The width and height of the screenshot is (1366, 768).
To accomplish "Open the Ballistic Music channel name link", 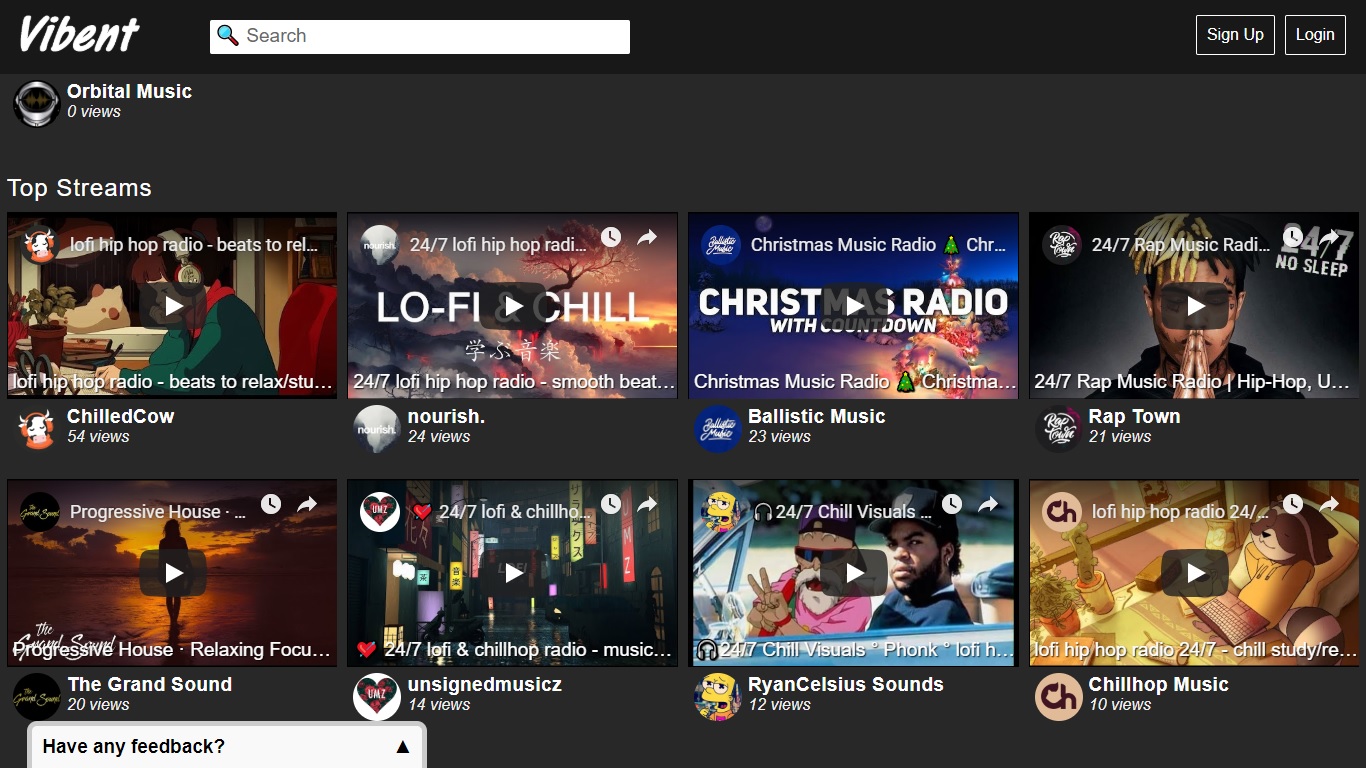I will [x=816, y=417].
